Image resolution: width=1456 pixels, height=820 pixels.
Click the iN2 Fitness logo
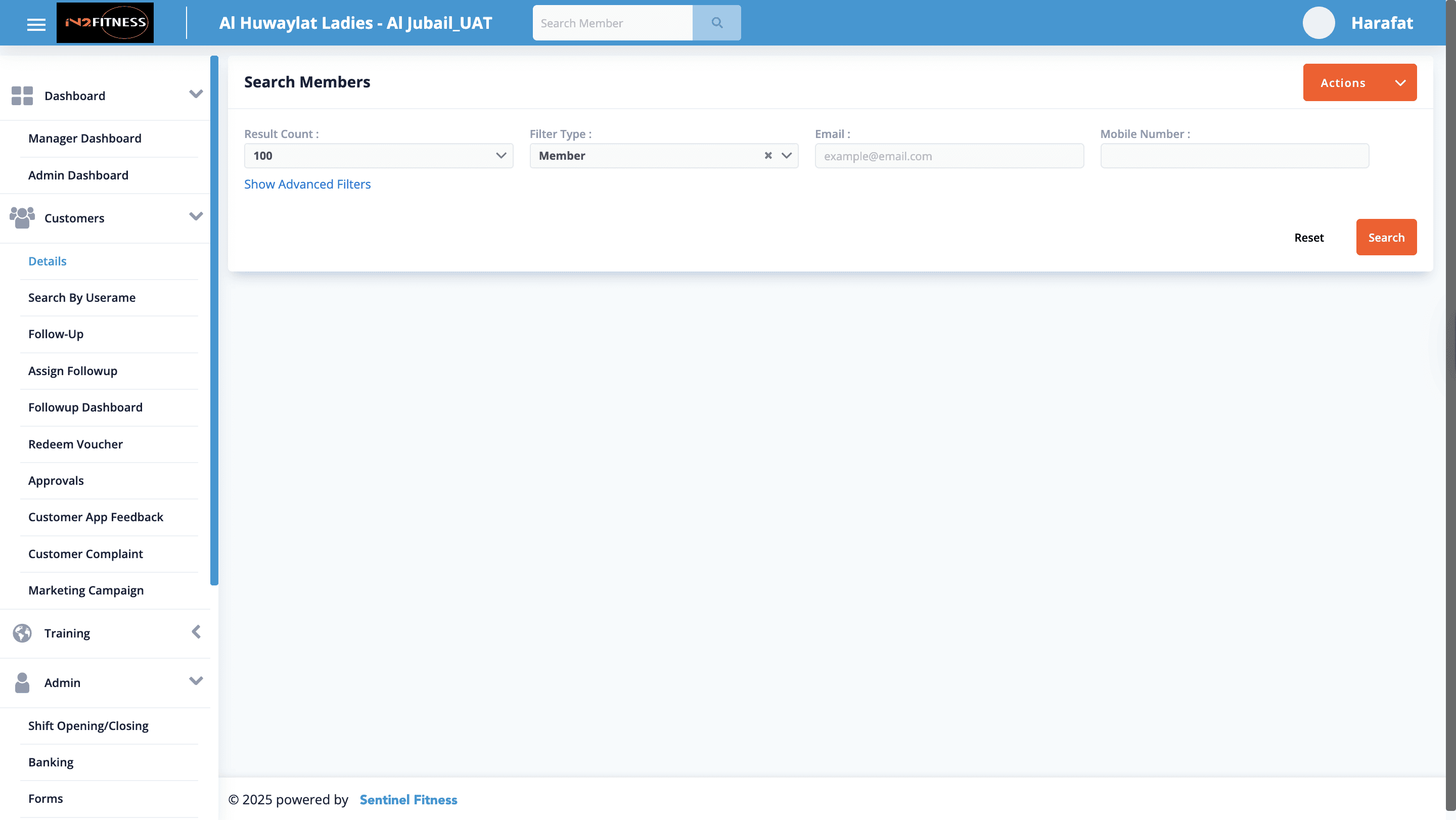coord(105,23)
